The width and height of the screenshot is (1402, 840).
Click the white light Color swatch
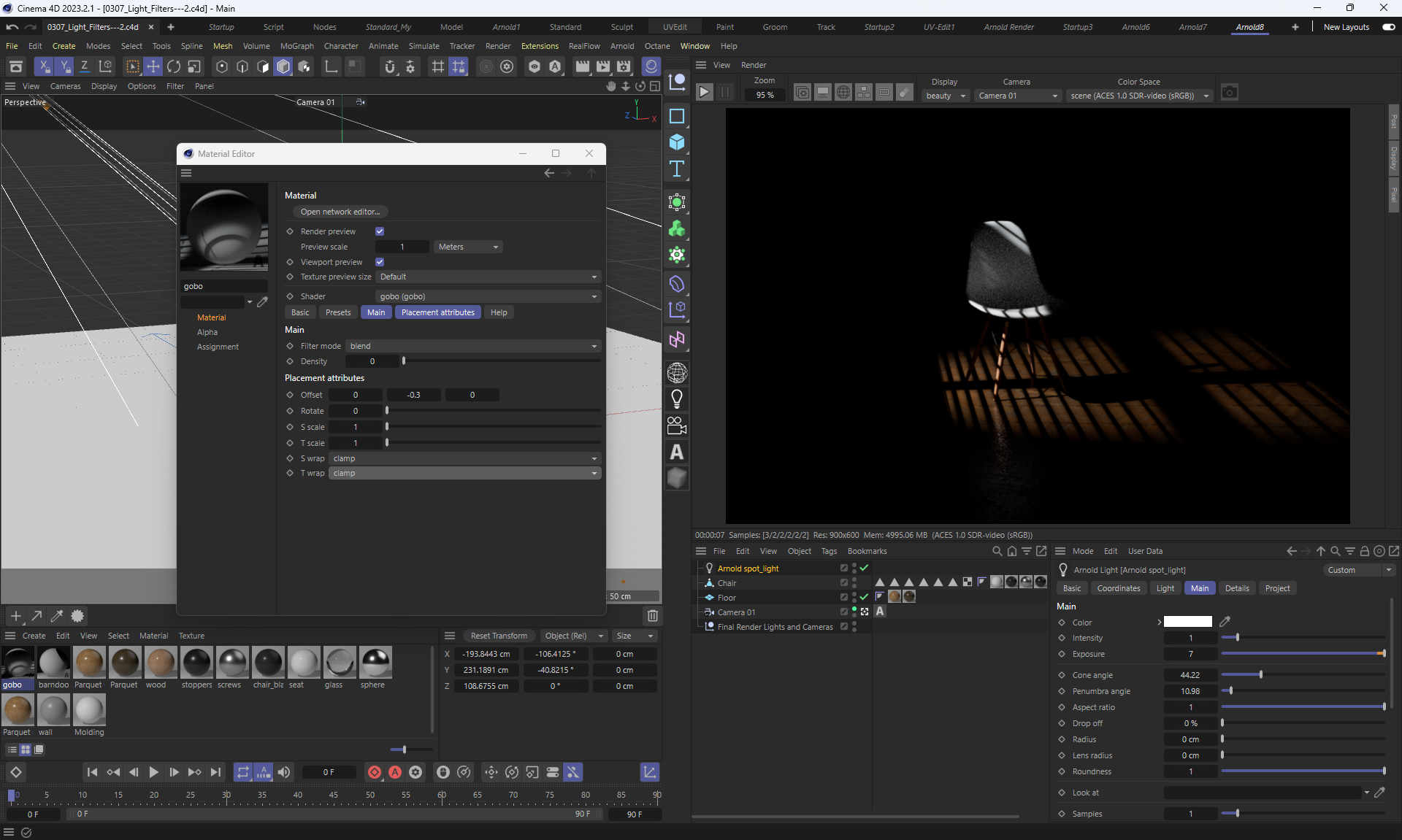(1187, 622)
